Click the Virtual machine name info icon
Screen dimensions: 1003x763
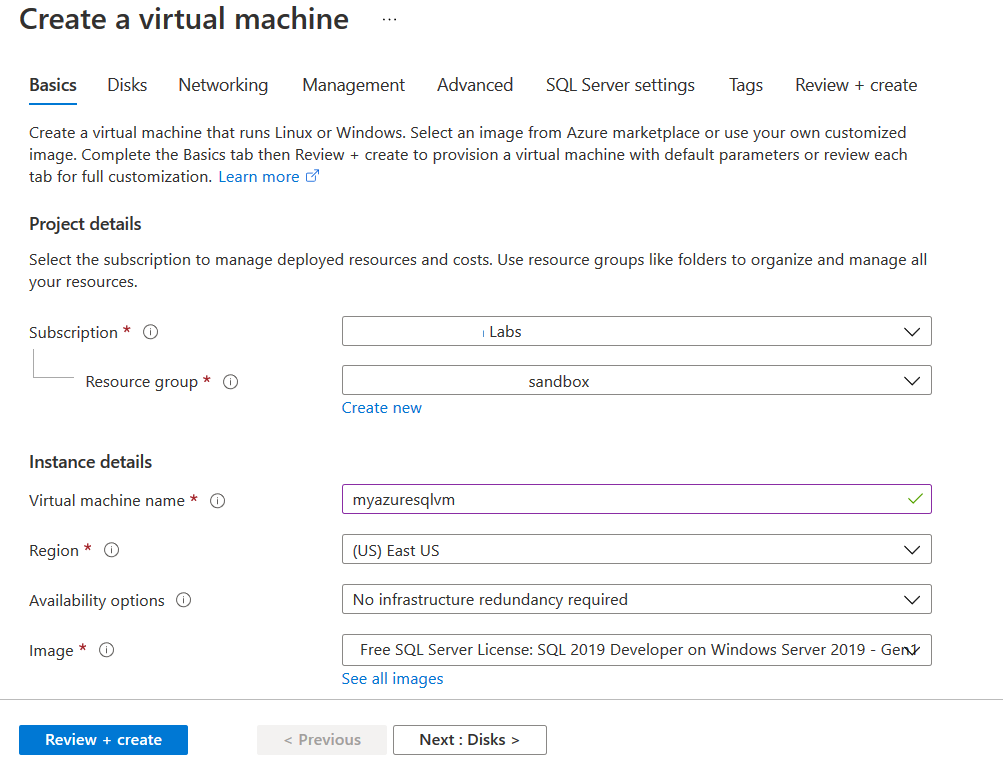[217, 501]
